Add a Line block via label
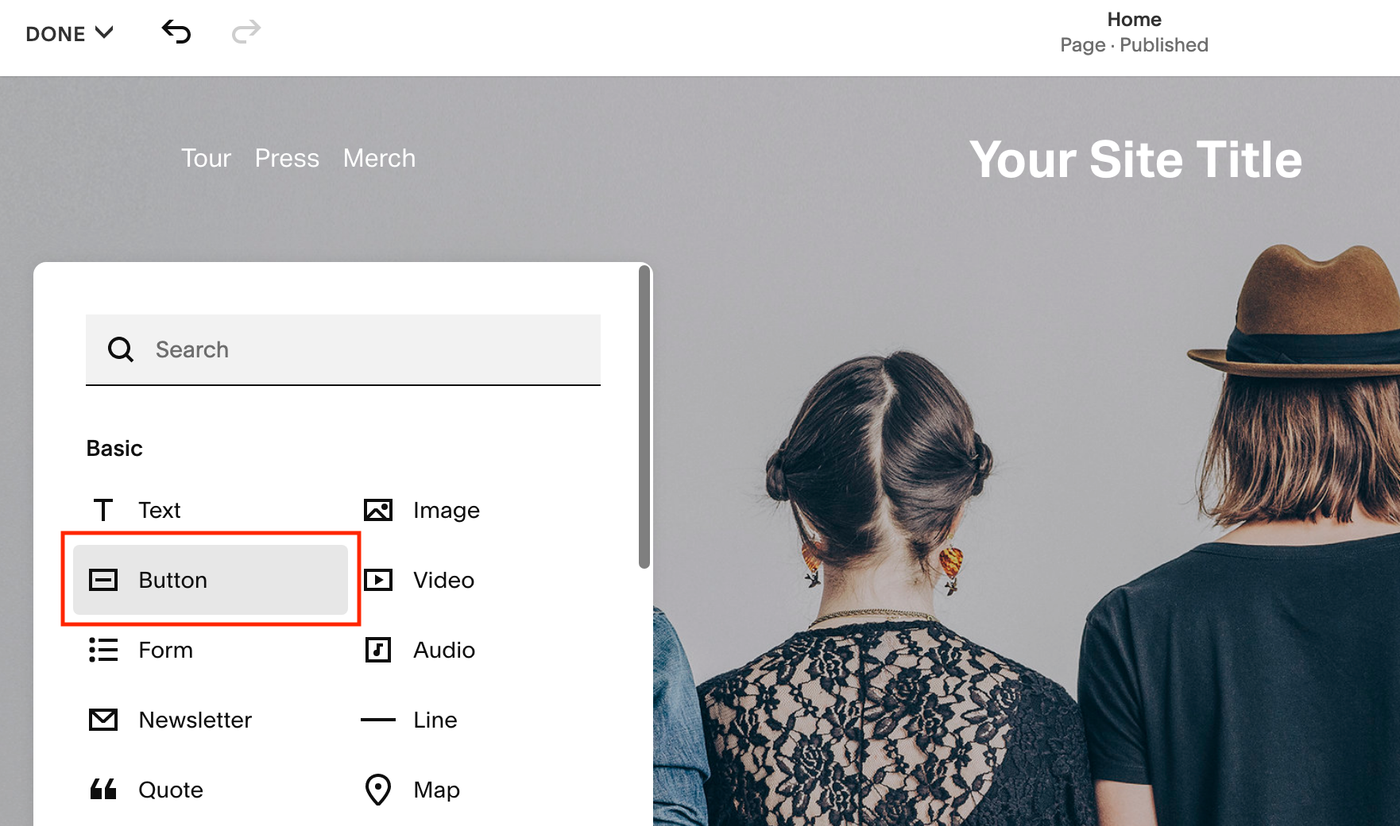The width and height of the screenshot is (1400, 826). pos(435,720)
